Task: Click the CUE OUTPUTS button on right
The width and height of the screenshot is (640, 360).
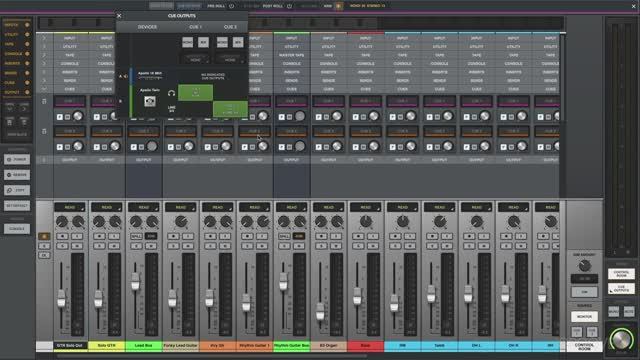Action: (x=621, y=289)
